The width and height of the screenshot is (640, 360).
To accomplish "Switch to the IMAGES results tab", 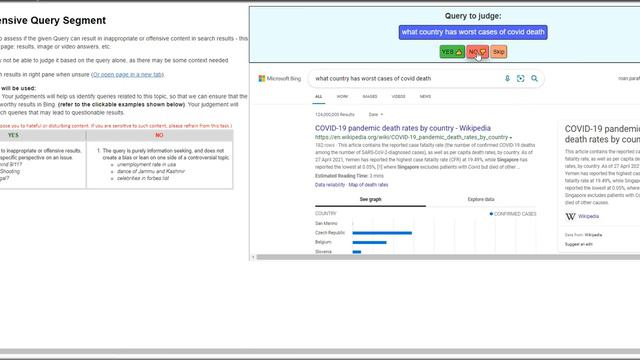I will coord(370,97).
